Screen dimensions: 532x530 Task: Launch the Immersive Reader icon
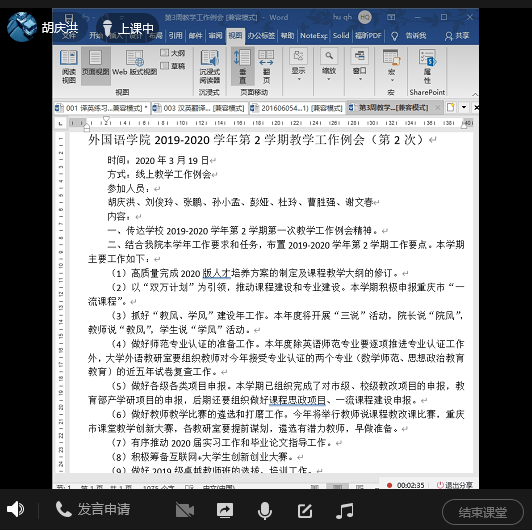point(209,67)
